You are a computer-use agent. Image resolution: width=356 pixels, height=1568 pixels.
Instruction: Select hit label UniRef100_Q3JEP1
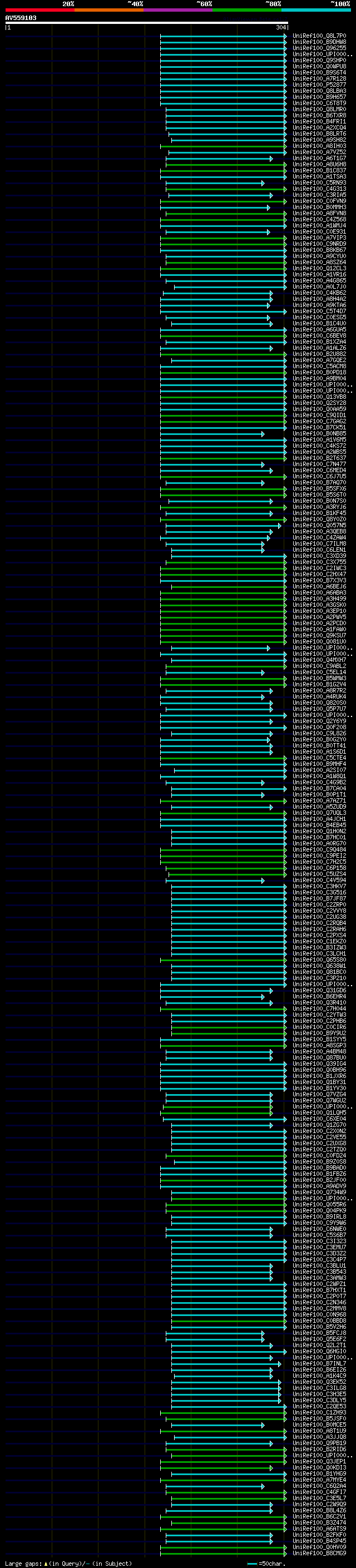coord(319,1462)
